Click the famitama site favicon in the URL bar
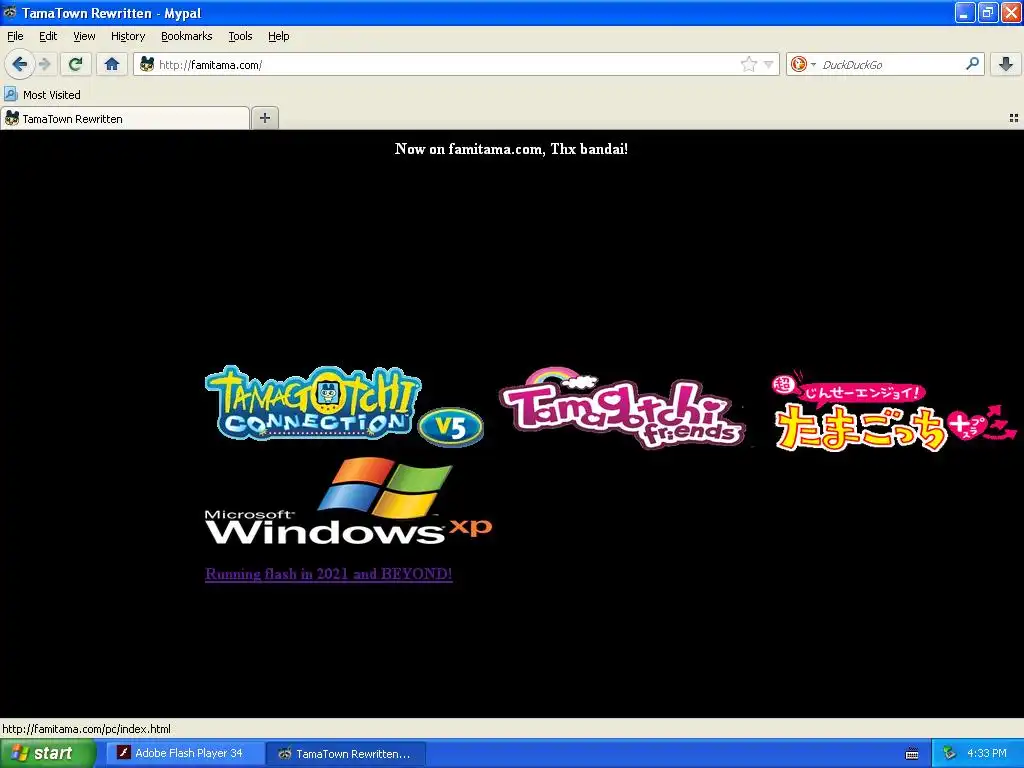Viewport: 1024px width, 768px height. pyautogui.click(x=147, y=64)
